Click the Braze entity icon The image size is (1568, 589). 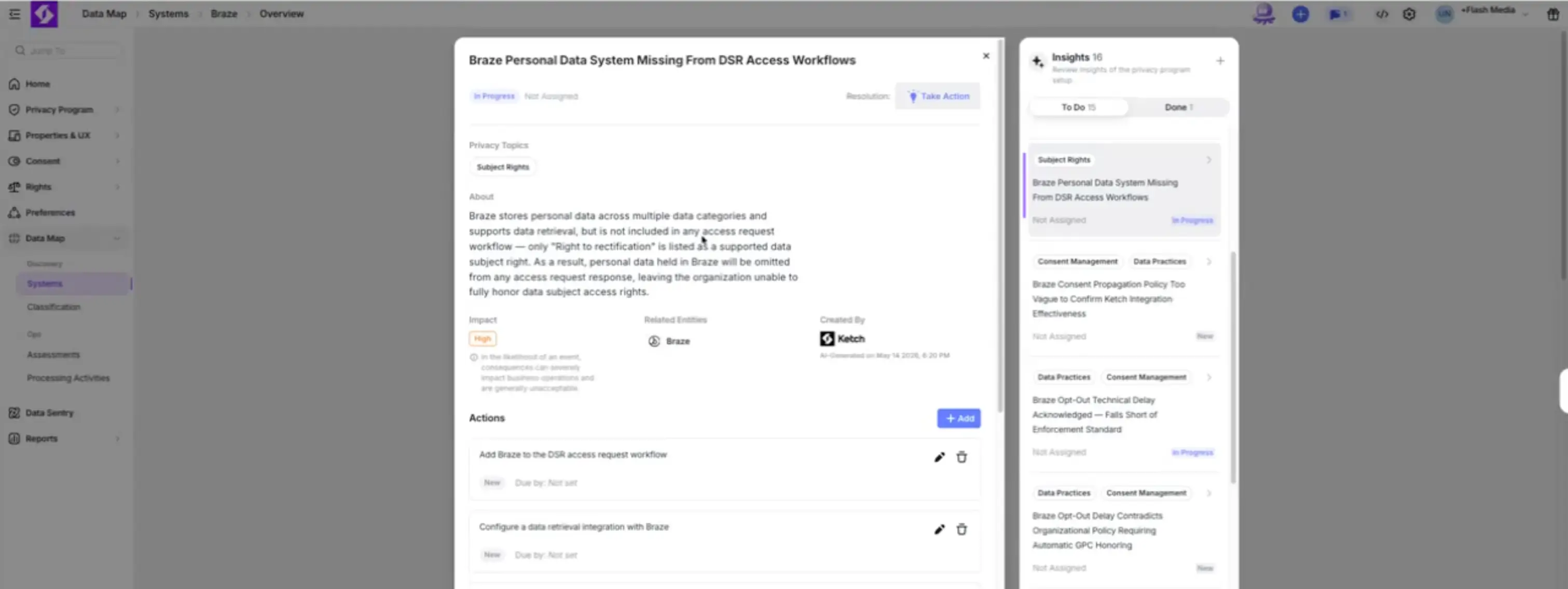click(x=654, y=341)
